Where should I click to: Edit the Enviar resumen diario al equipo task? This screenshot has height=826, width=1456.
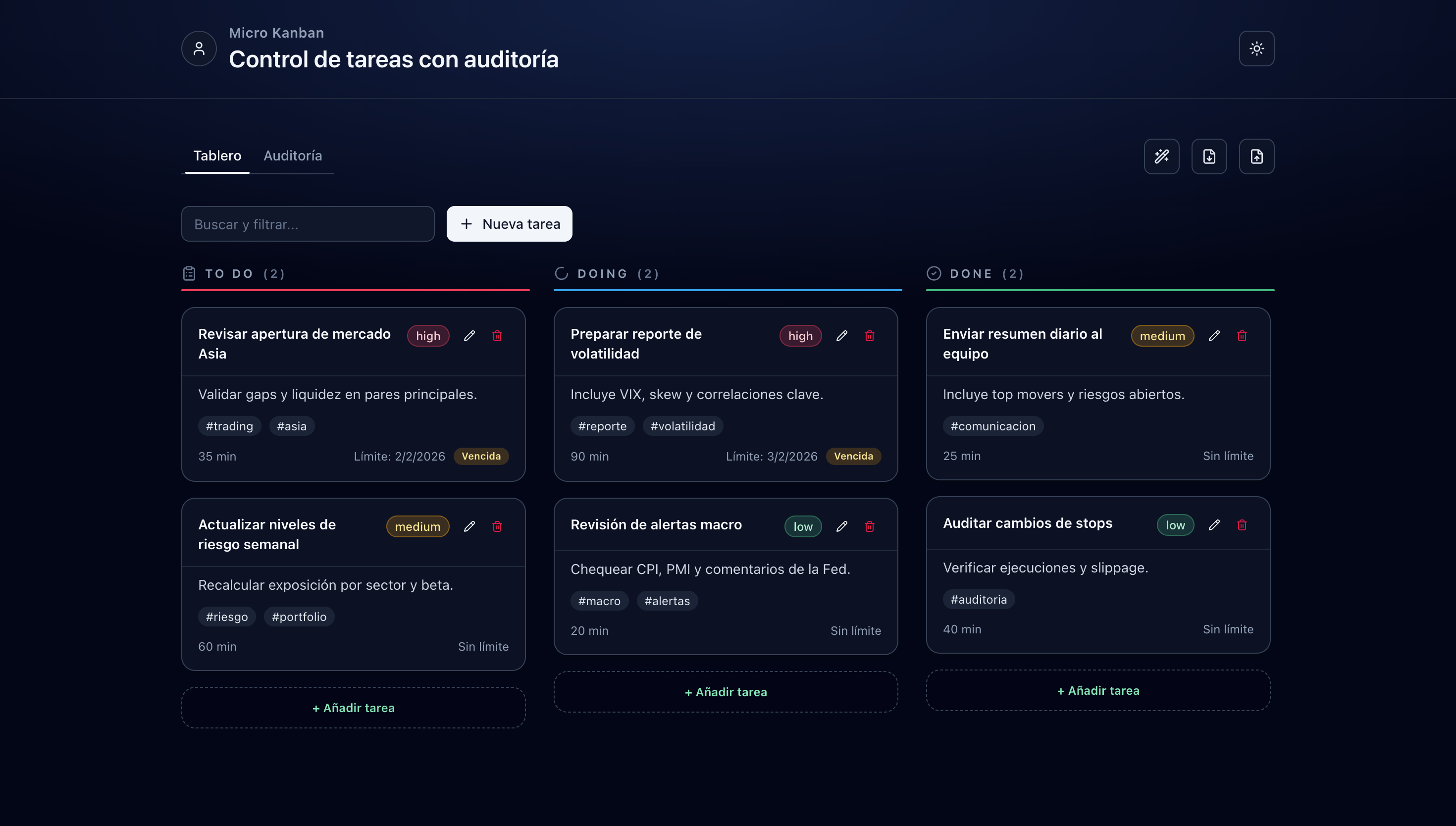click(x=1214, y=336)
